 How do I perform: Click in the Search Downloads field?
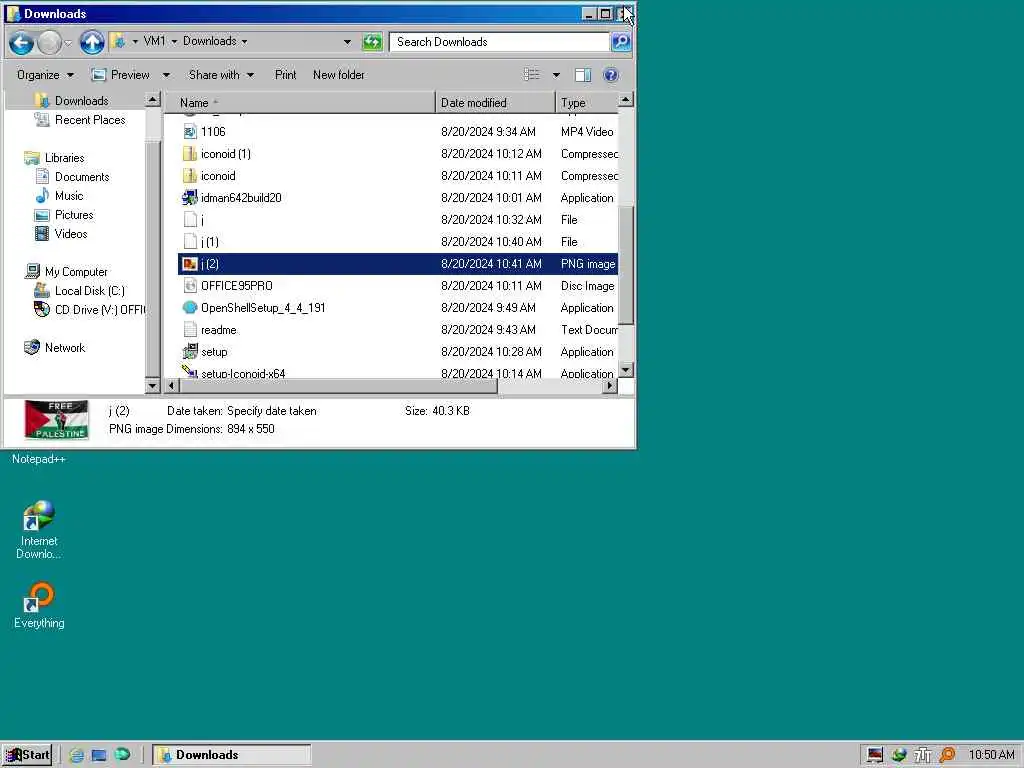[x=499, y=42]
